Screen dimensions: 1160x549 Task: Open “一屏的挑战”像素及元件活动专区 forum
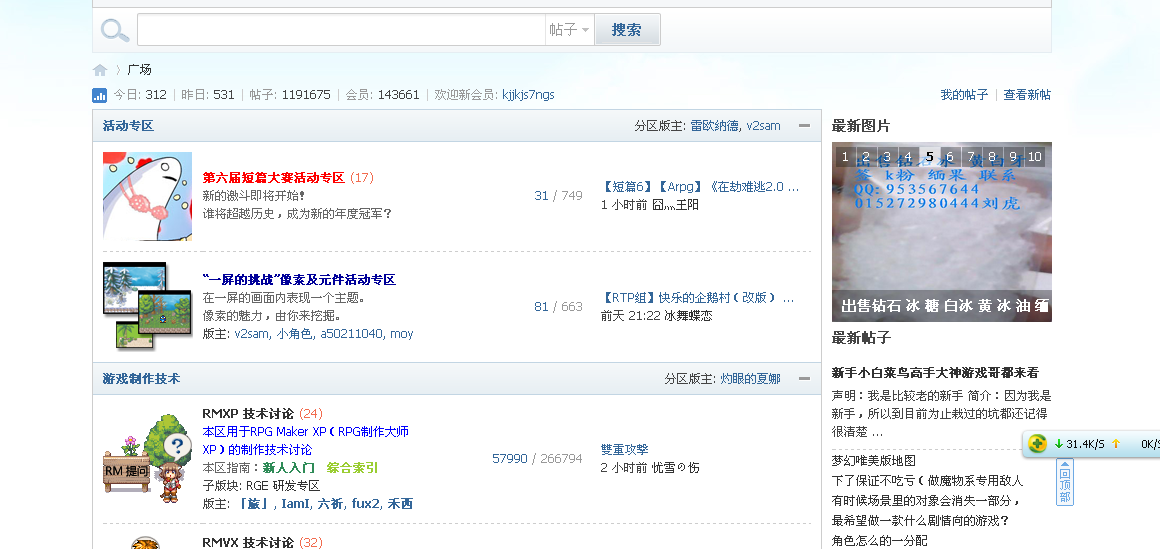[299, 280]
